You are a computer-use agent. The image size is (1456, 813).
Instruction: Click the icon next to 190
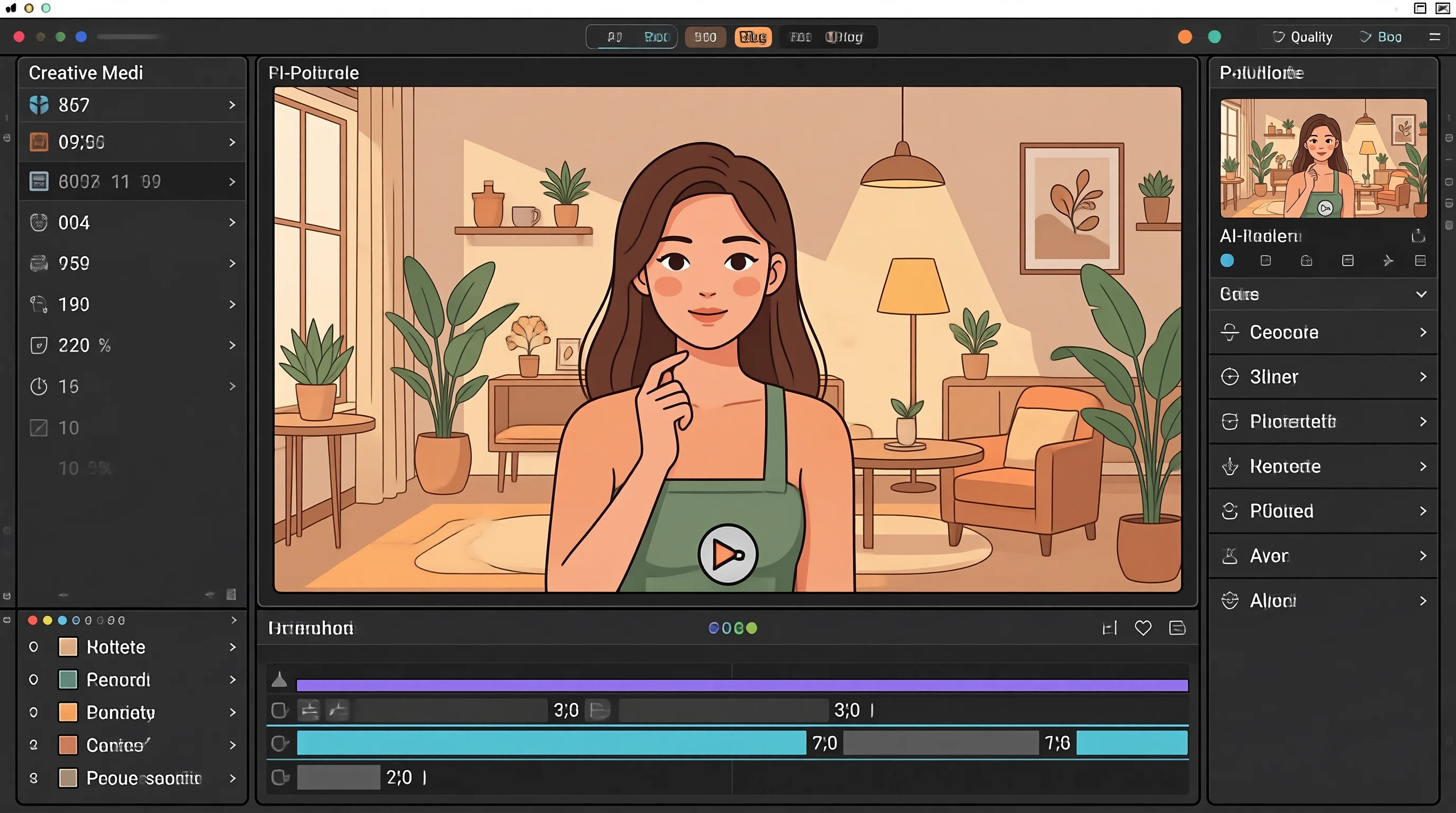pyautogui.click(x=39, y=304)
